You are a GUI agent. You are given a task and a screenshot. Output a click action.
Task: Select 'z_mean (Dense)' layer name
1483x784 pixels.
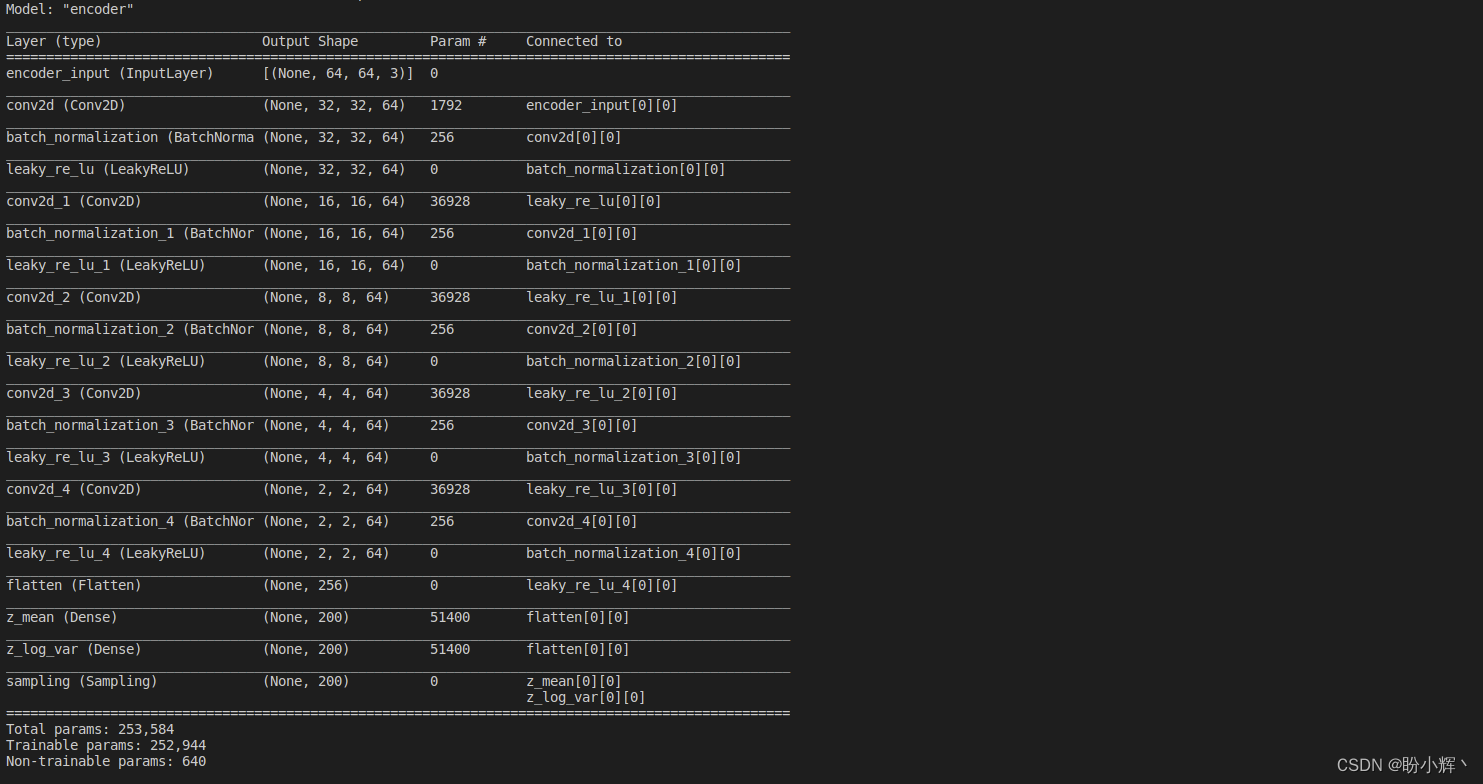click(x=62, y=617)
